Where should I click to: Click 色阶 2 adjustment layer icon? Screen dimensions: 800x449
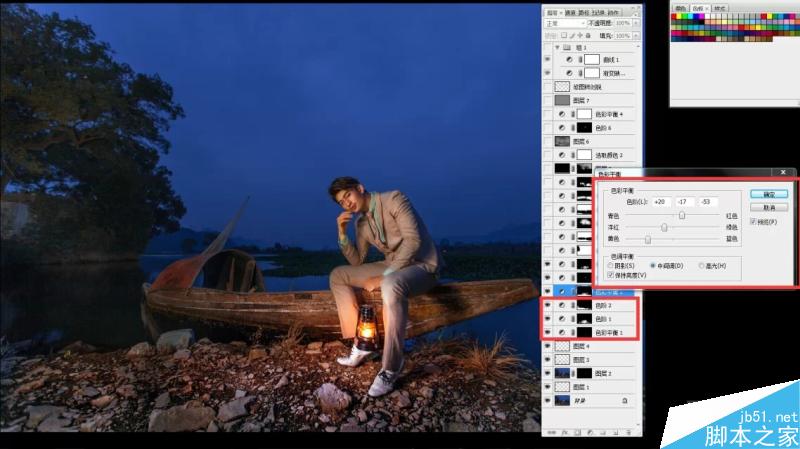click(x=562, y=305)
